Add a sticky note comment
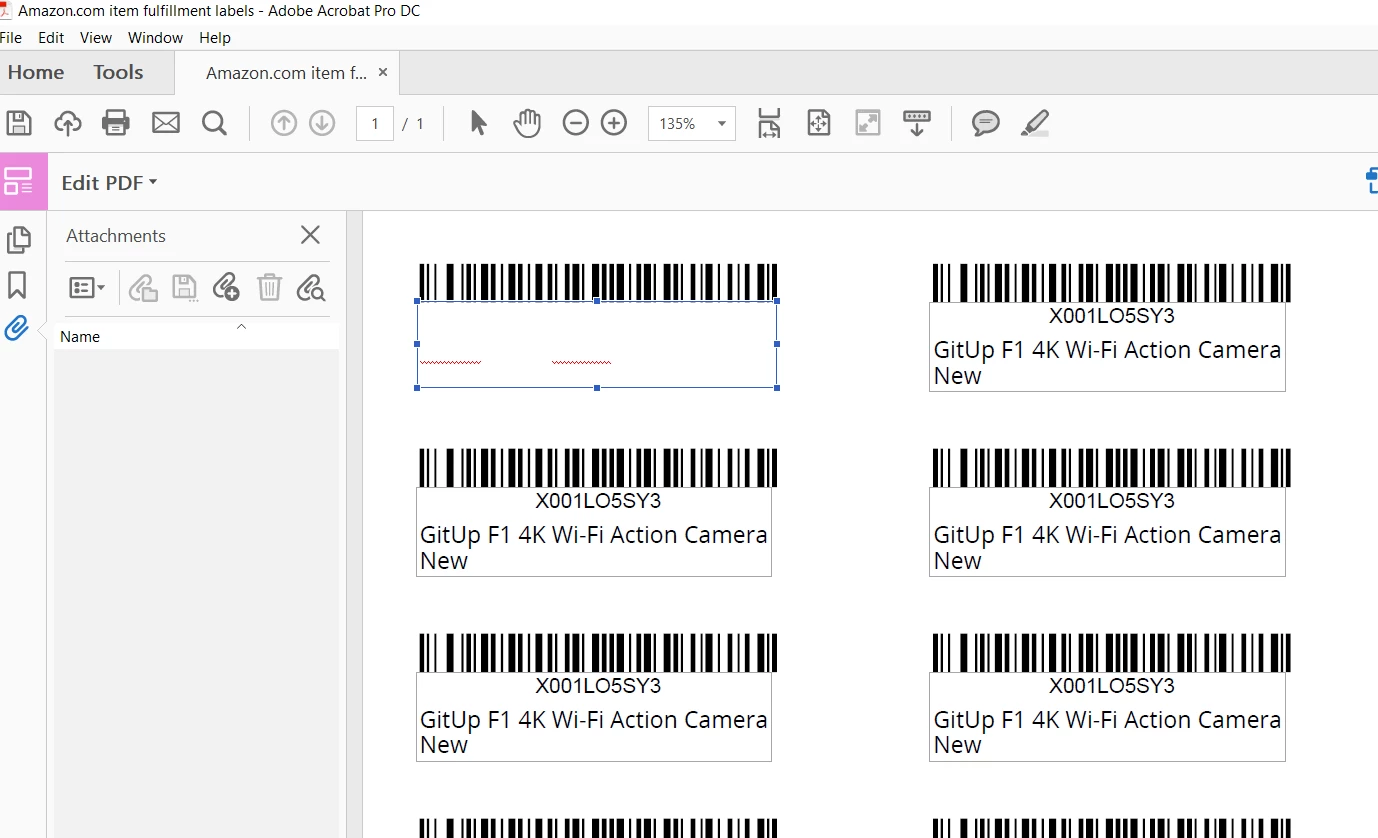Viewport: 1378px width, 838px height. click(986, 123)
